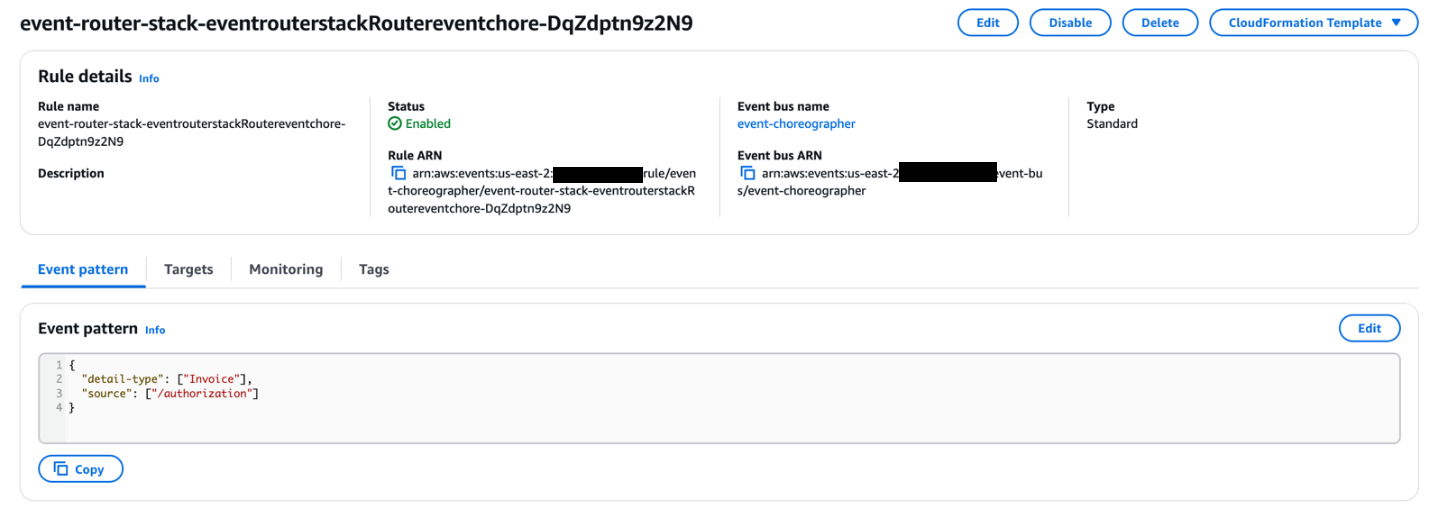
Task: Click the green Enabled status icon
Action: [394, 124]
